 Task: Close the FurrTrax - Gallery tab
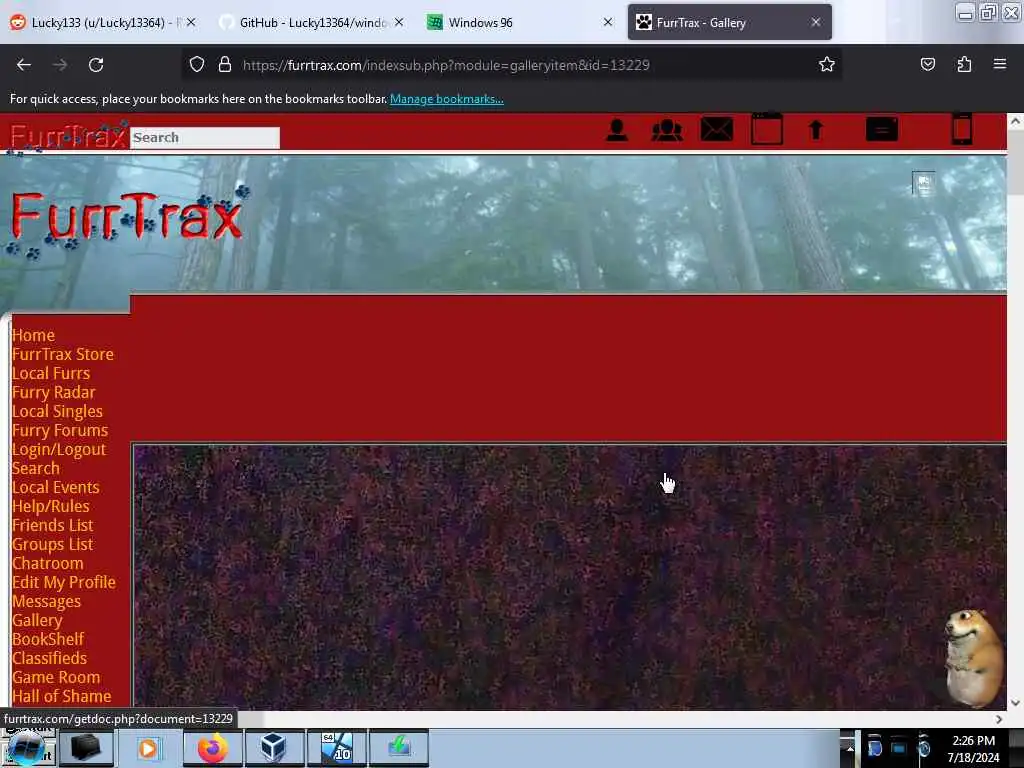coord(816,22)
